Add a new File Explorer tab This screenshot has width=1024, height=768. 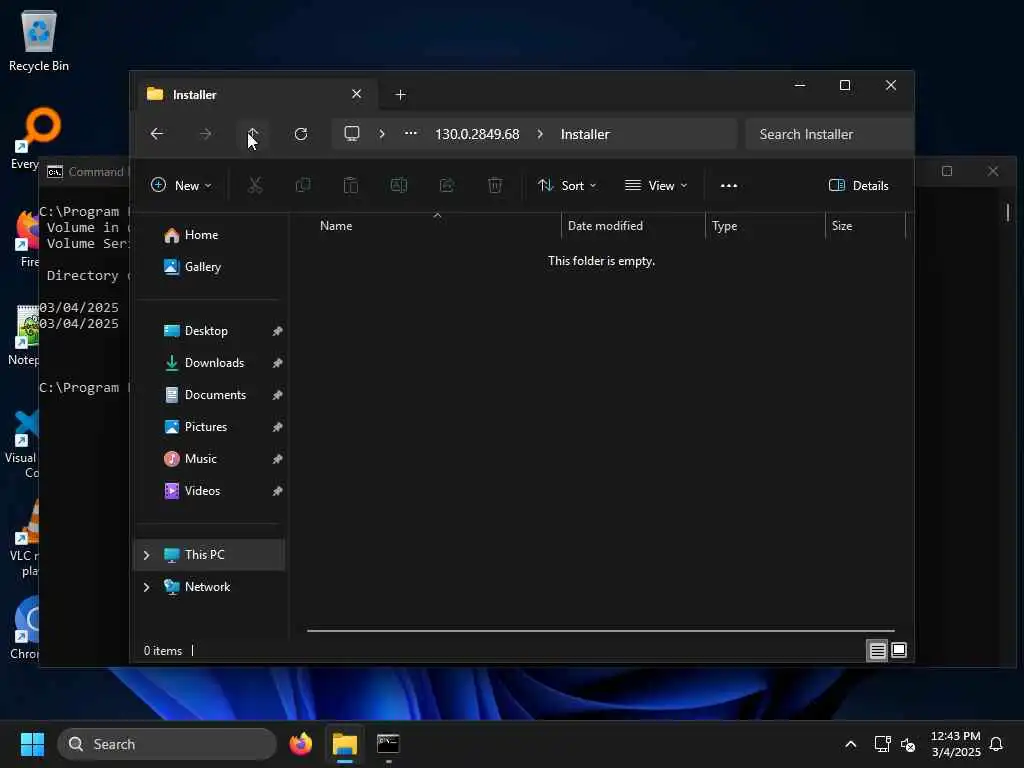(401, 95)
